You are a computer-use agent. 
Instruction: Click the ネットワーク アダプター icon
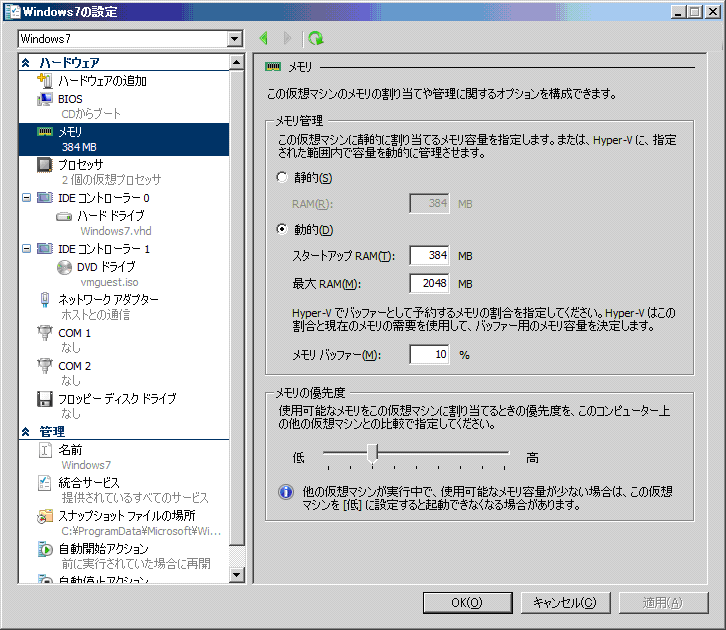[x=44, y=299]
